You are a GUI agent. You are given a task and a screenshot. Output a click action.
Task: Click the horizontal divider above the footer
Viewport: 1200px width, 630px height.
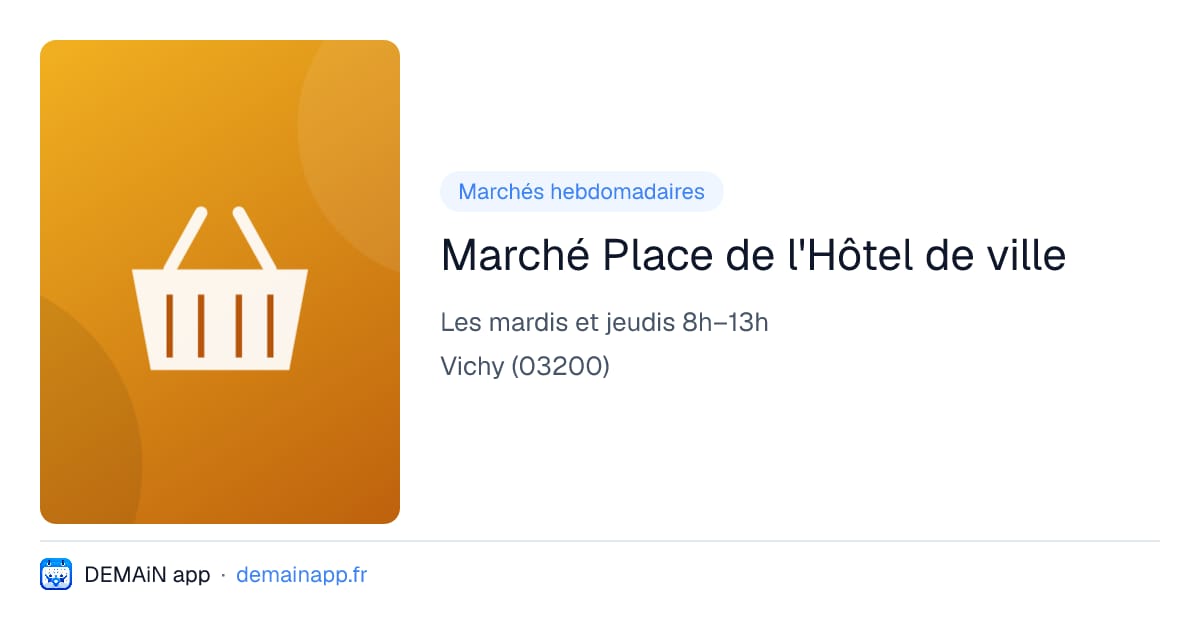tap(600, 541)
